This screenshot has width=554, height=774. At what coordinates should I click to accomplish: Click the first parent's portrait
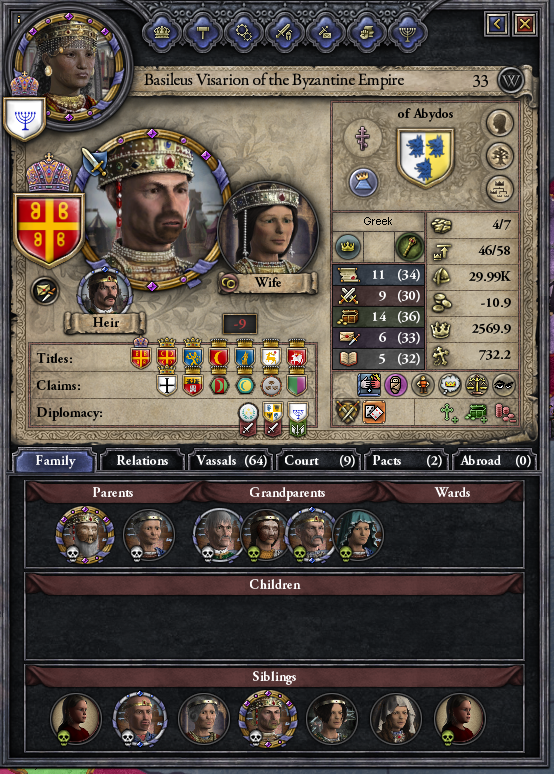click(85, 535)
